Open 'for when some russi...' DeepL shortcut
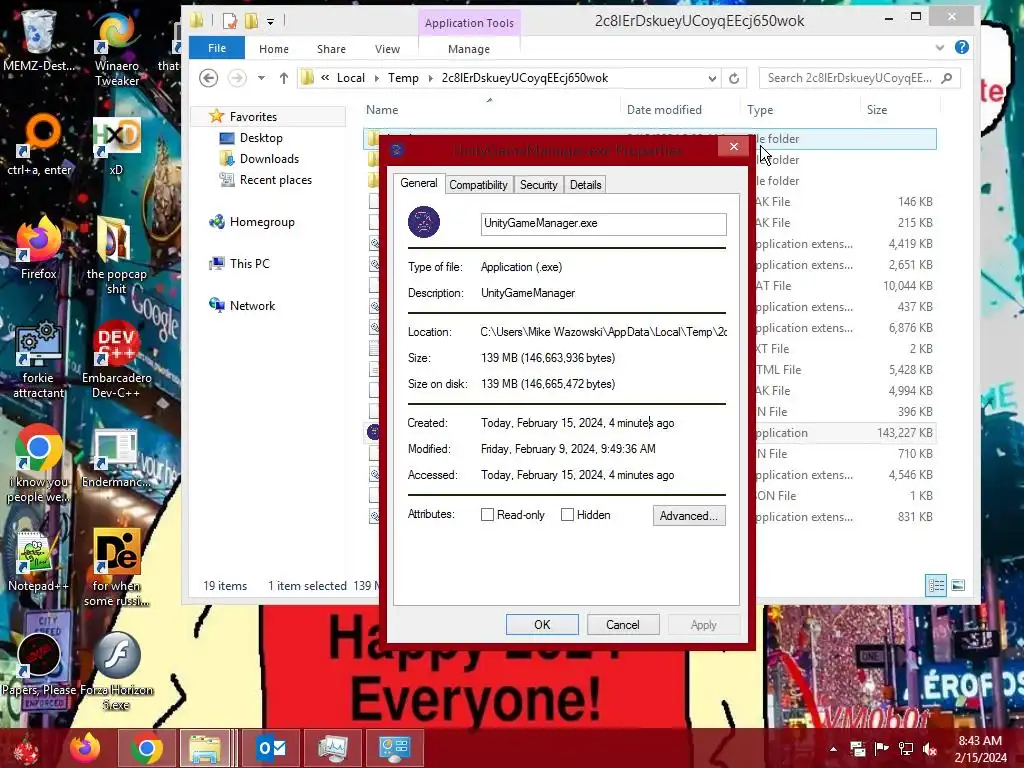Image resolution: width=1024 pixels, height=768 pixels. (116, 567)
